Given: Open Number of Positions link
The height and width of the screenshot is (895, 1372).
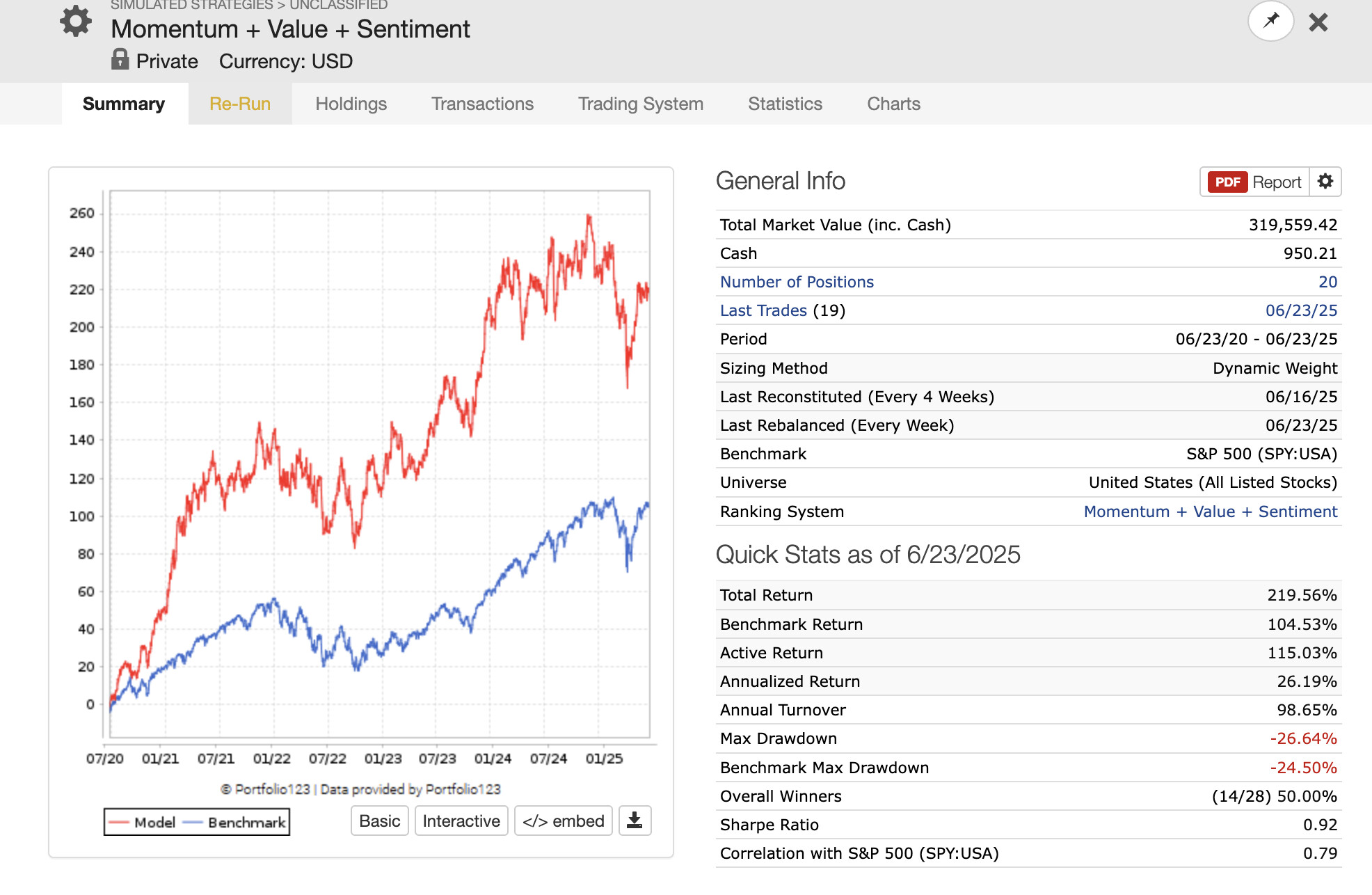Looking at the screenshot, I should click(x=797, y=282).
